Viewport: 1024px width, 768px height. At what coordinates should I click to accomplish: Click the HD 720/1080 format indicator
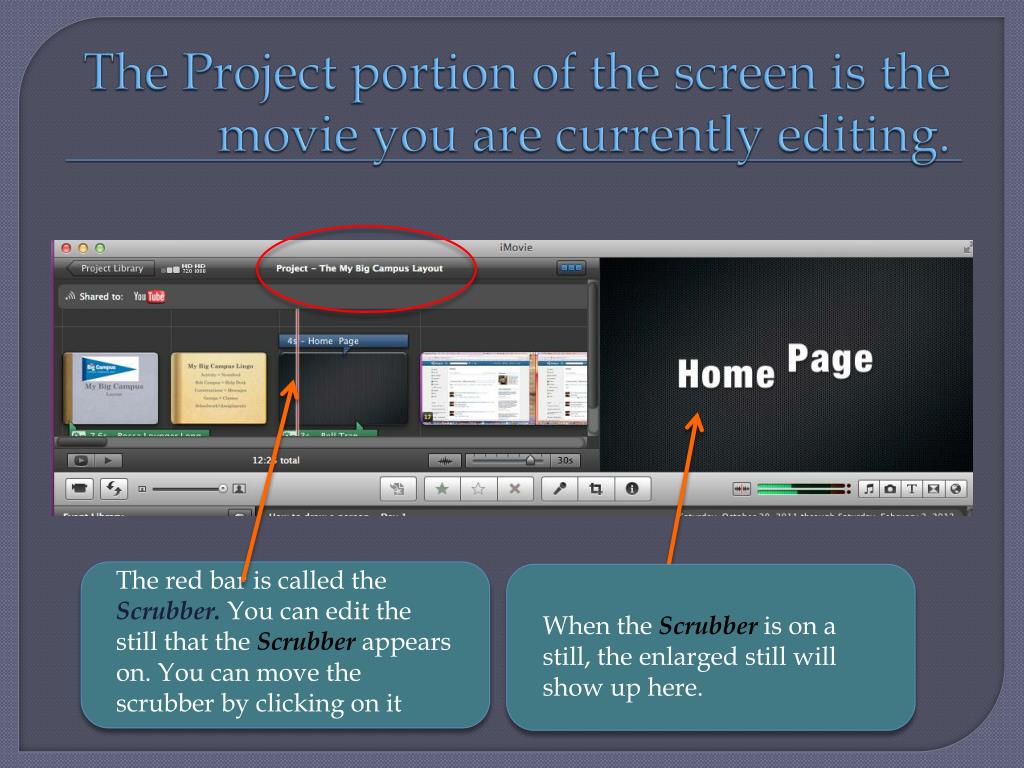[184, 268]
